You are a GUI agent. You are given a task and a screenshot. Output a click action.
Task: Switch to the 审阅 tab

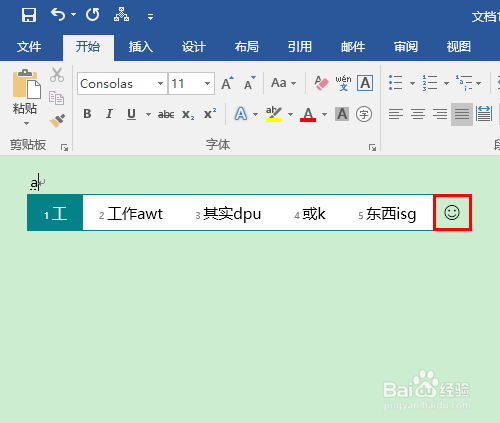pos(406,47)
